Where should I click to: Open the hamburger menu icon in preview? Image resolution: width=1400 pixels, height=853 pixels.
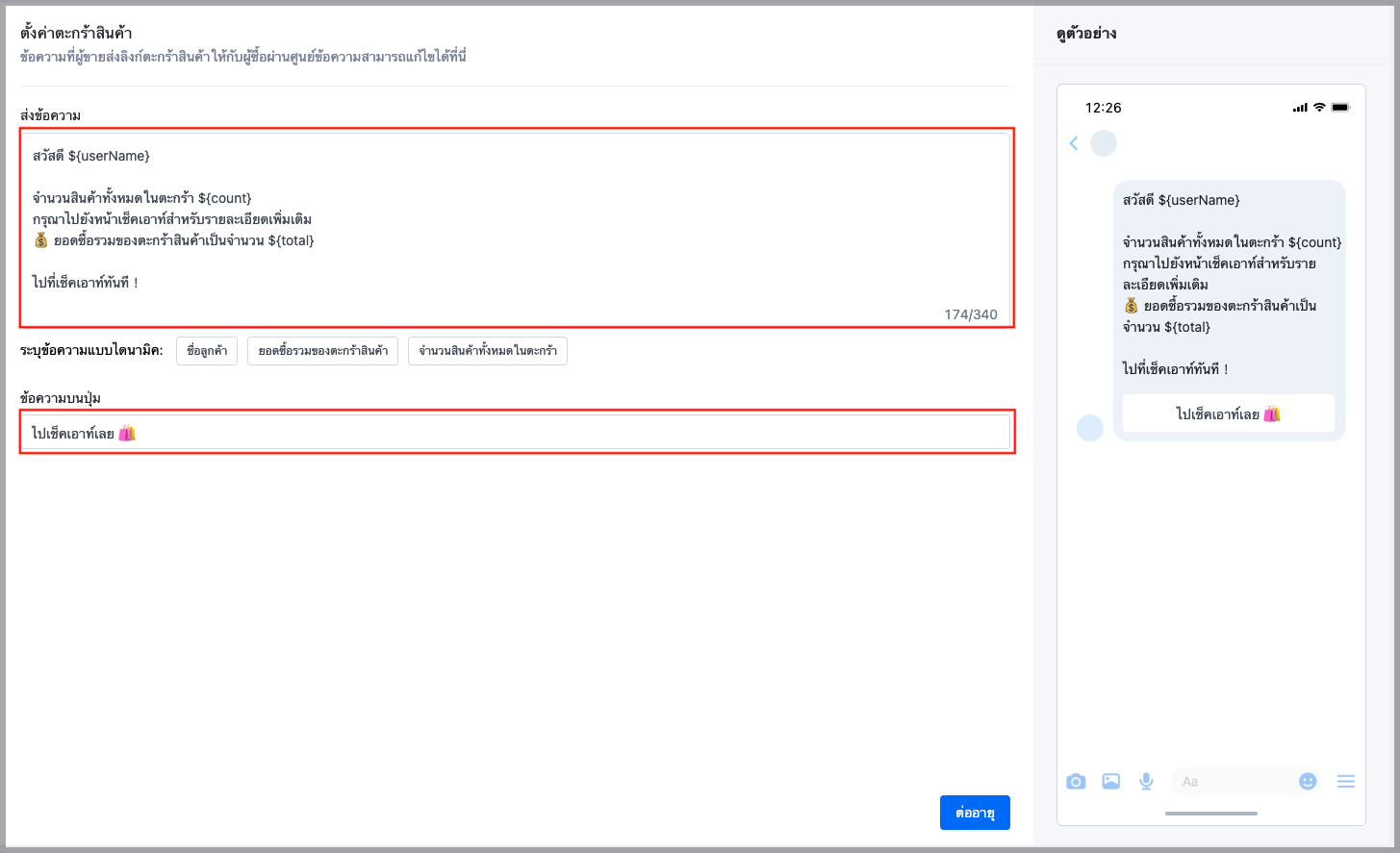(1346, 782)
